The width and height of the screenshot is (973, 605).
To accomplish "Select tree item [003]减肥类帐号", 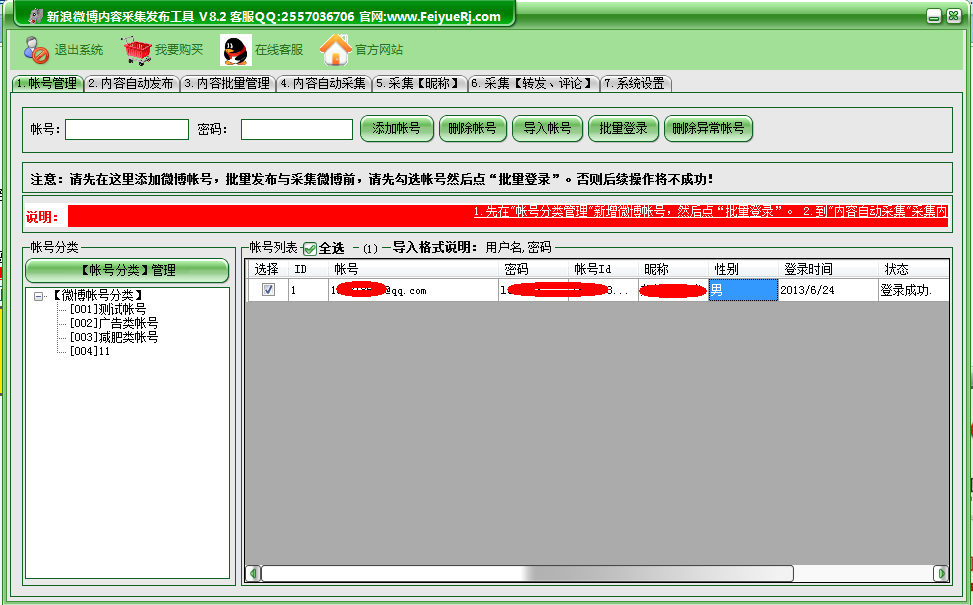I will (114, 338).
